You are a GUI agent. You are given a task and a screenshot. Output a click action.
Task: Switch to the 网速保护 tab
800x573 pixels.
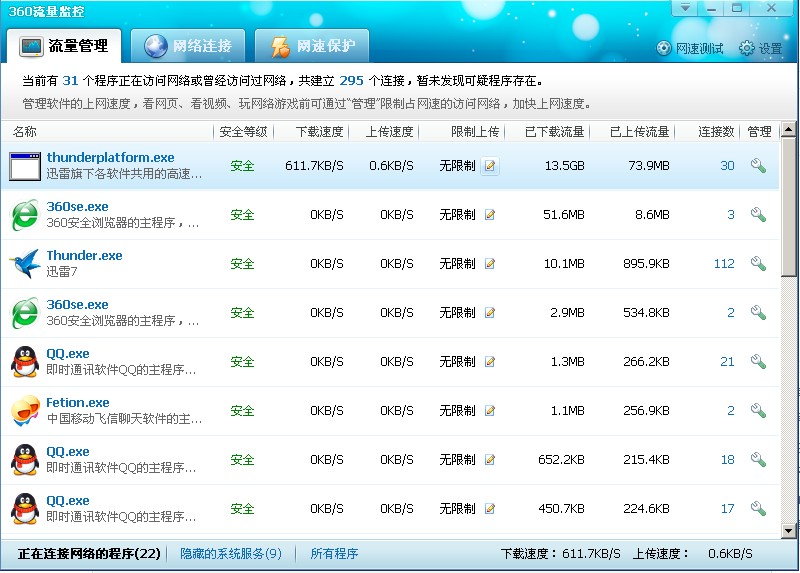(312, 46)
